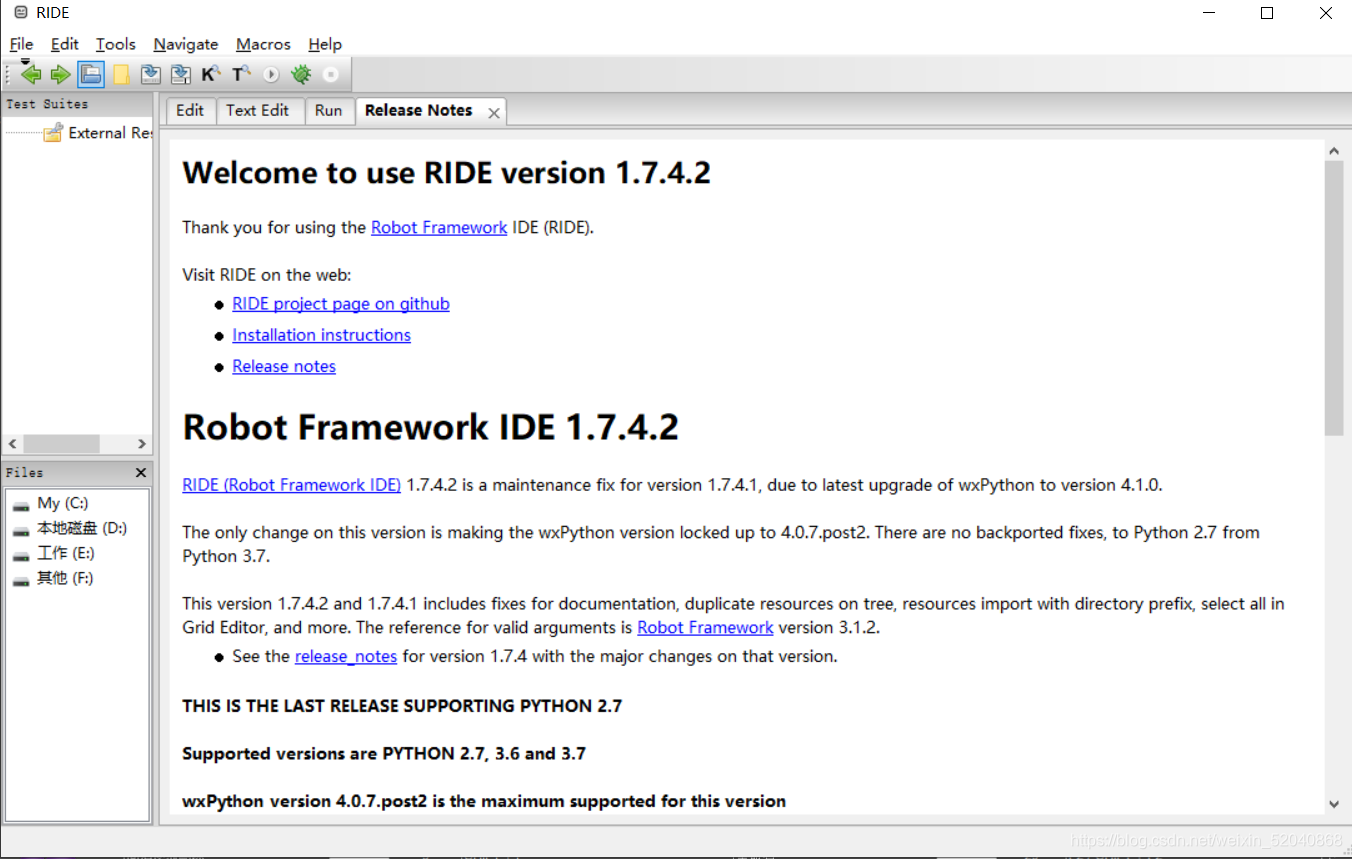Viewport: 1352px width, 859px height.
Task: Close the Release Notes tab
Action: click(492, 112)
